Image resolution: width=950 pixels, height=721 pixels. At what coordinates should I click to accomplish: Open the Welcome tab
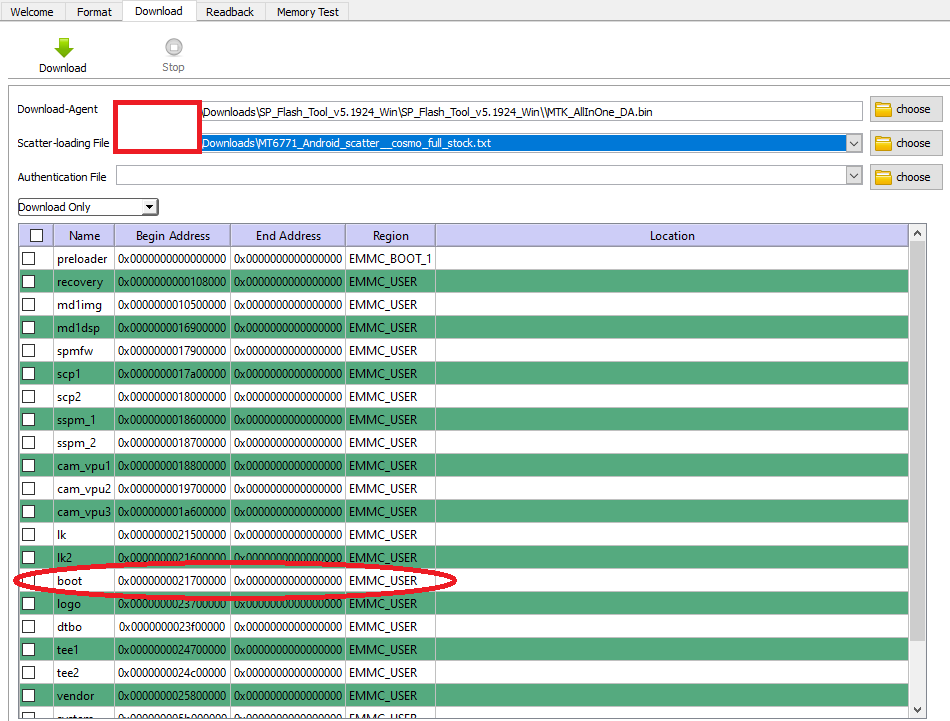(32, 12)
